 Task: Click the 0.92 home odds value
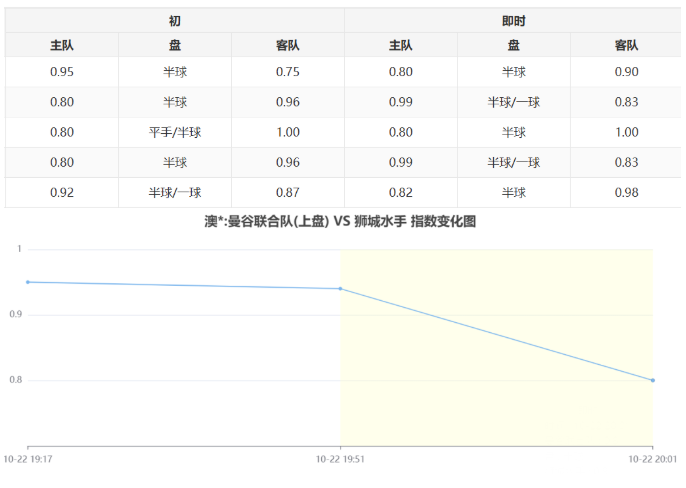62,193
